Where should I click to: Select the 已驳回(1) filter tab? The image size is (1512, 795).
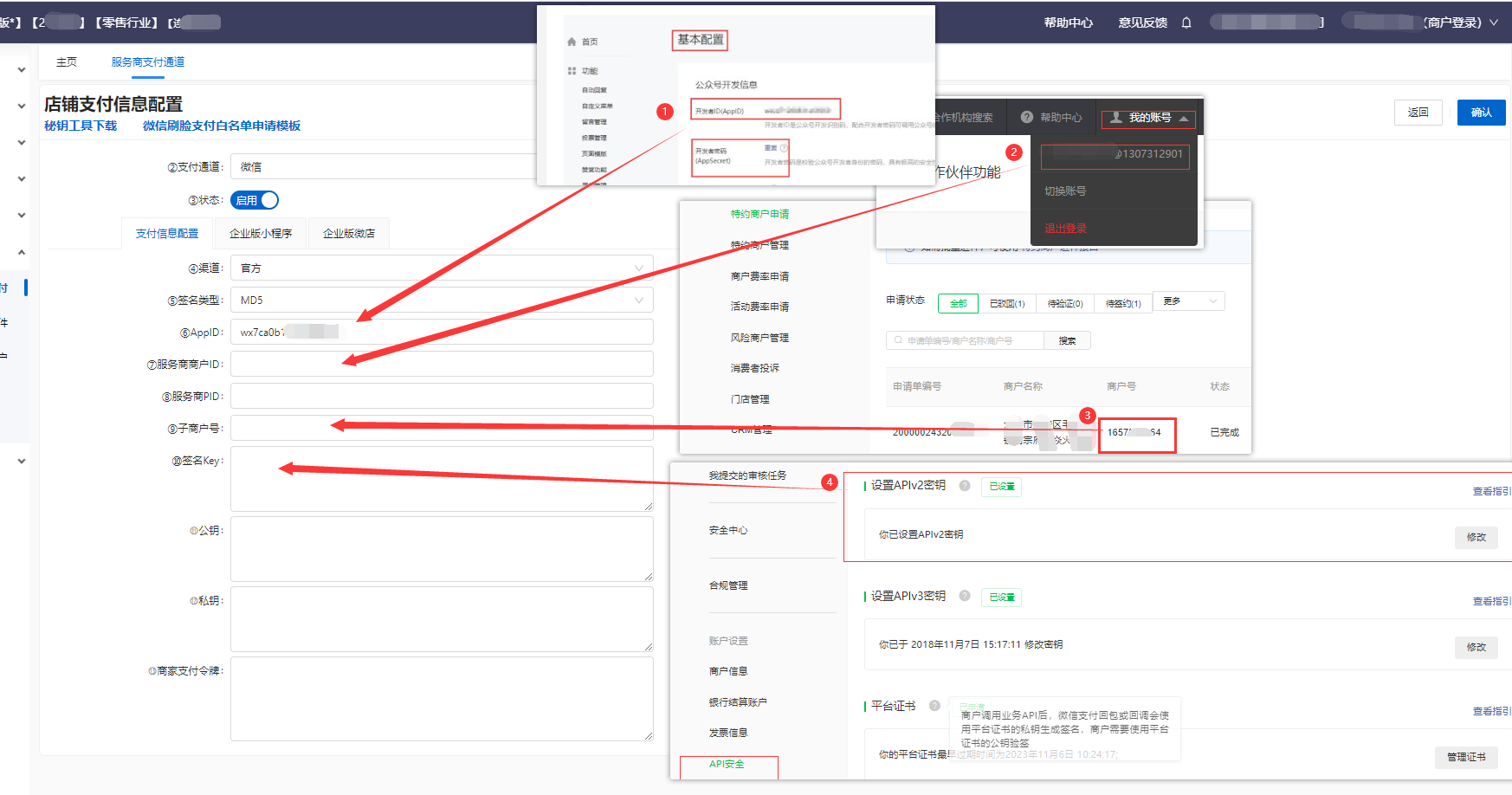[1007, 303]
